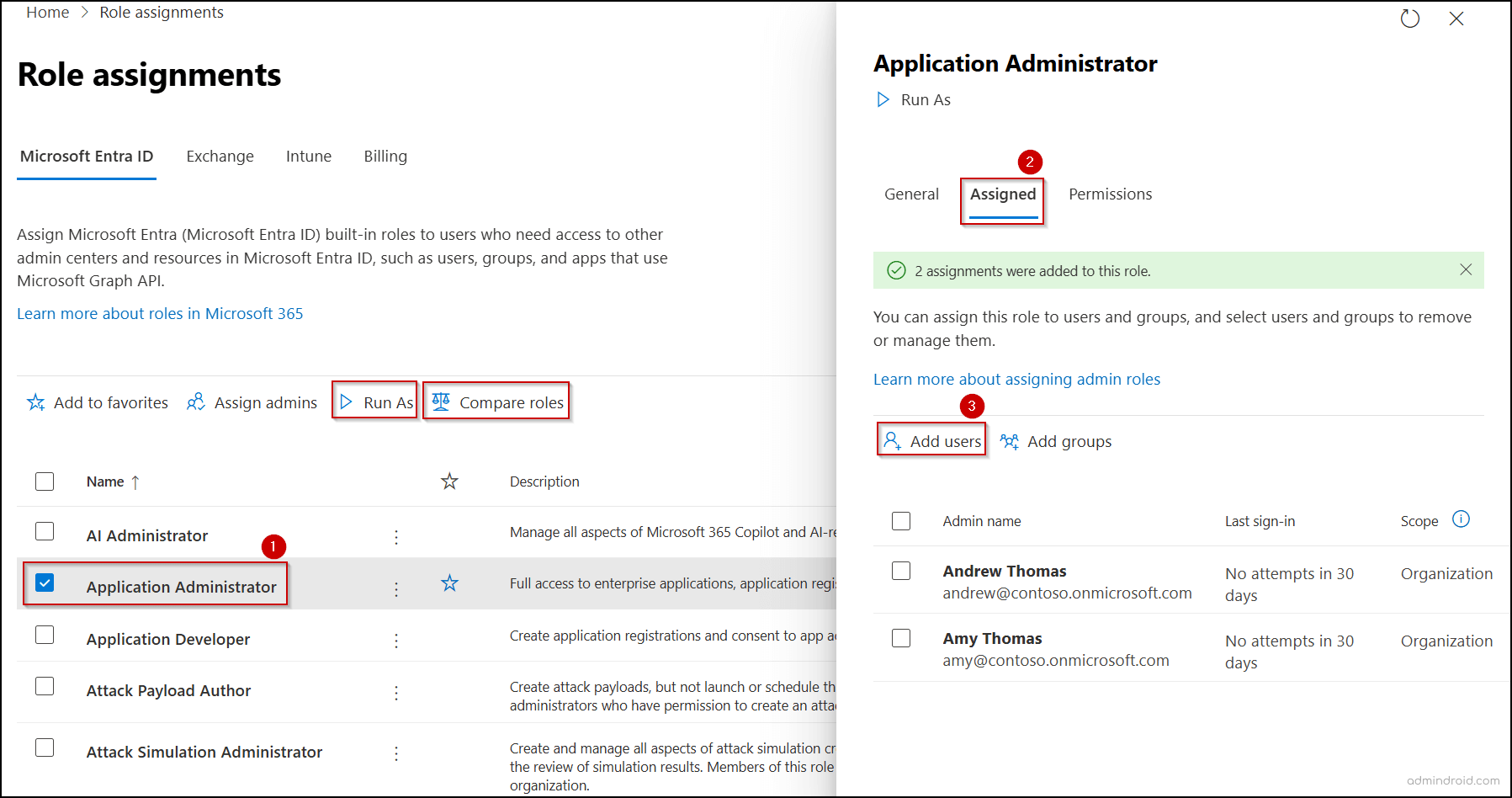Screen dimensions: 1512x798
Task: Click the Compare roles button
Action: tap(497, 402)
